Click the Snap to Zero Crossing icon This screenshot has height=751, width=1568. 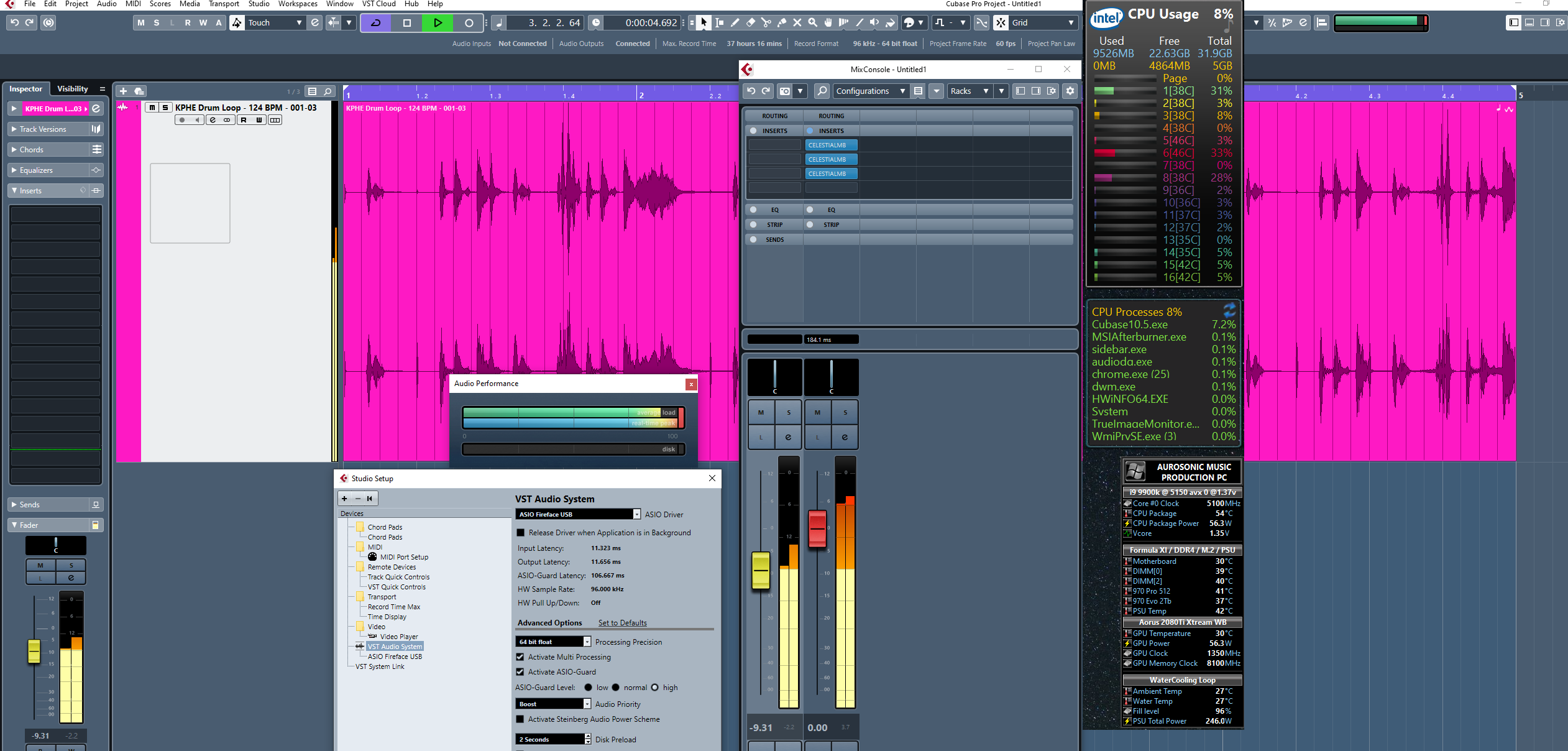pyautogui.click(x=981, y=23)
